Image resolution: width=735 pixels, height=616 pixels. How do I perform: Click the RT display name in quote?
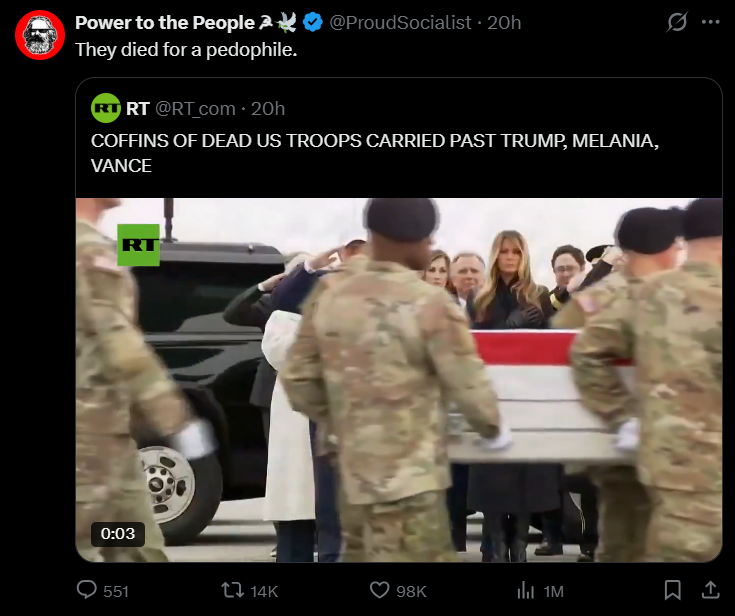pos(137,109)
